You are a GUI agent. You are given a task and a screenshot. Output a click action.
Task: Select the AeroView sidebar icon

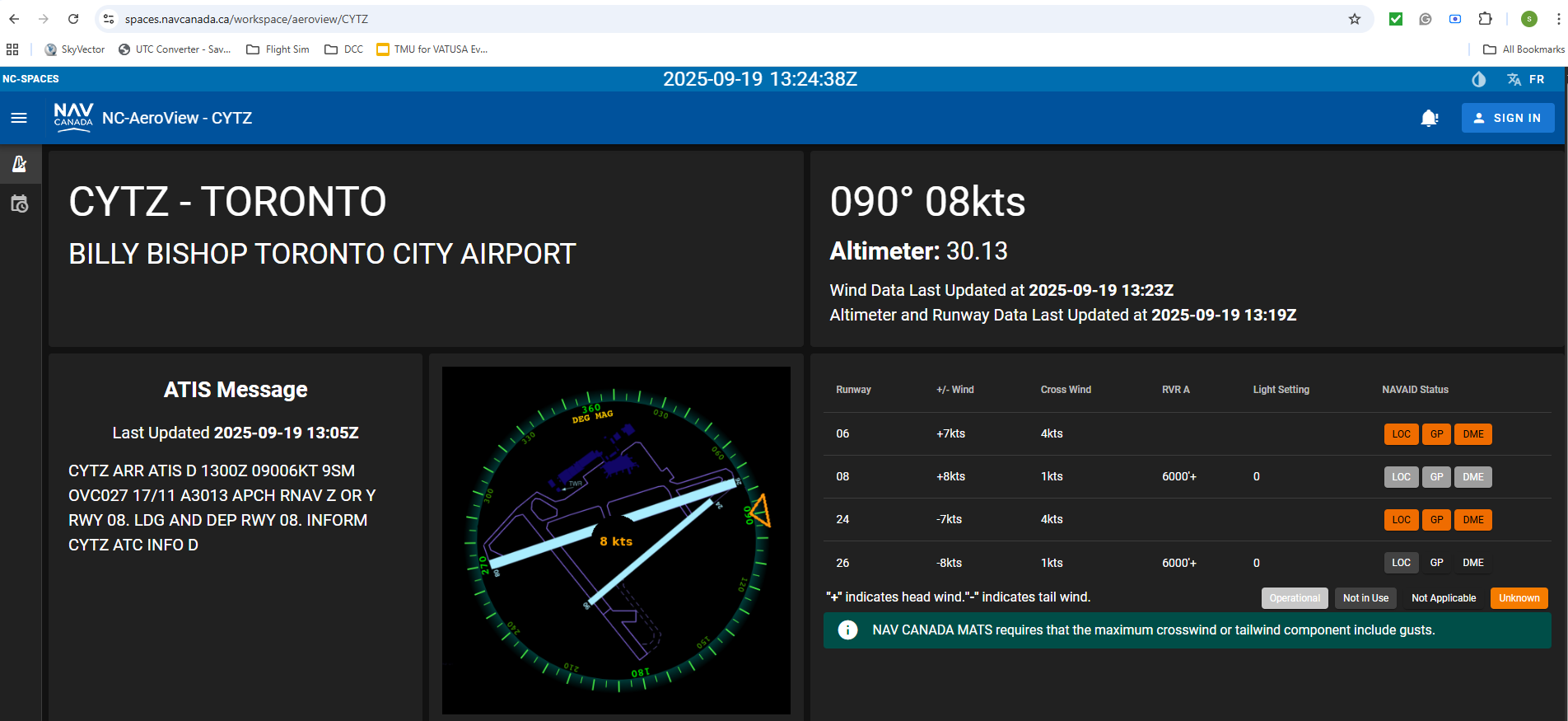[x=20, y=164]
